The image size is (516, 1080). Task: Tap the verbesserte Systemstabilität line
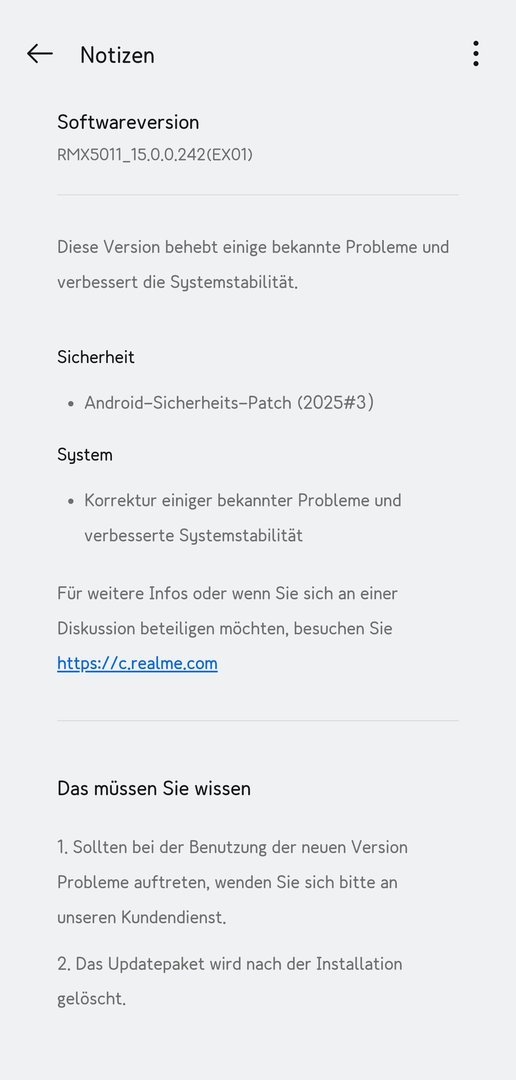click(194, 535)
